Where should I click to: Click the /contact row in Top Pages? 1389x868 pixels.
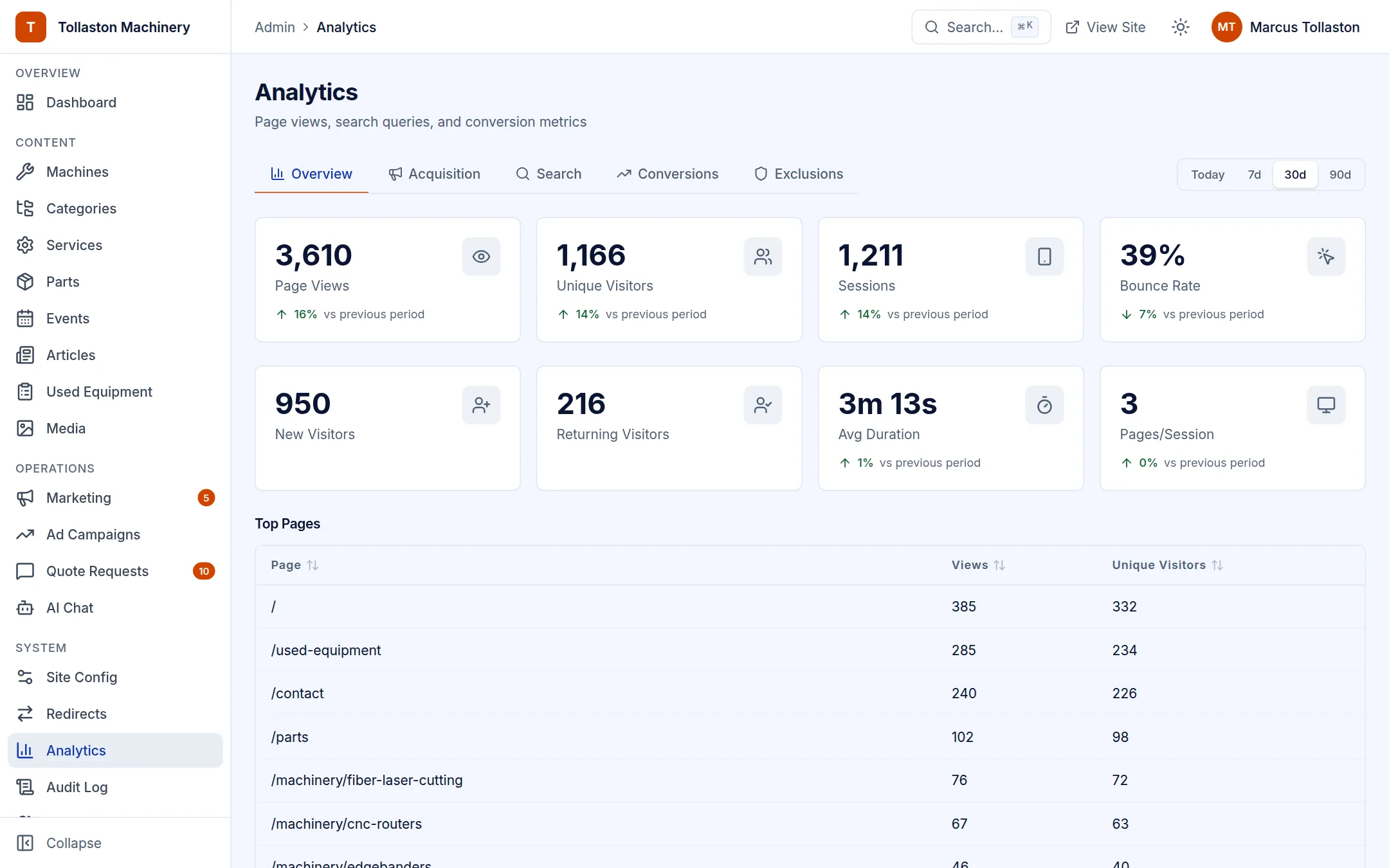810,693
